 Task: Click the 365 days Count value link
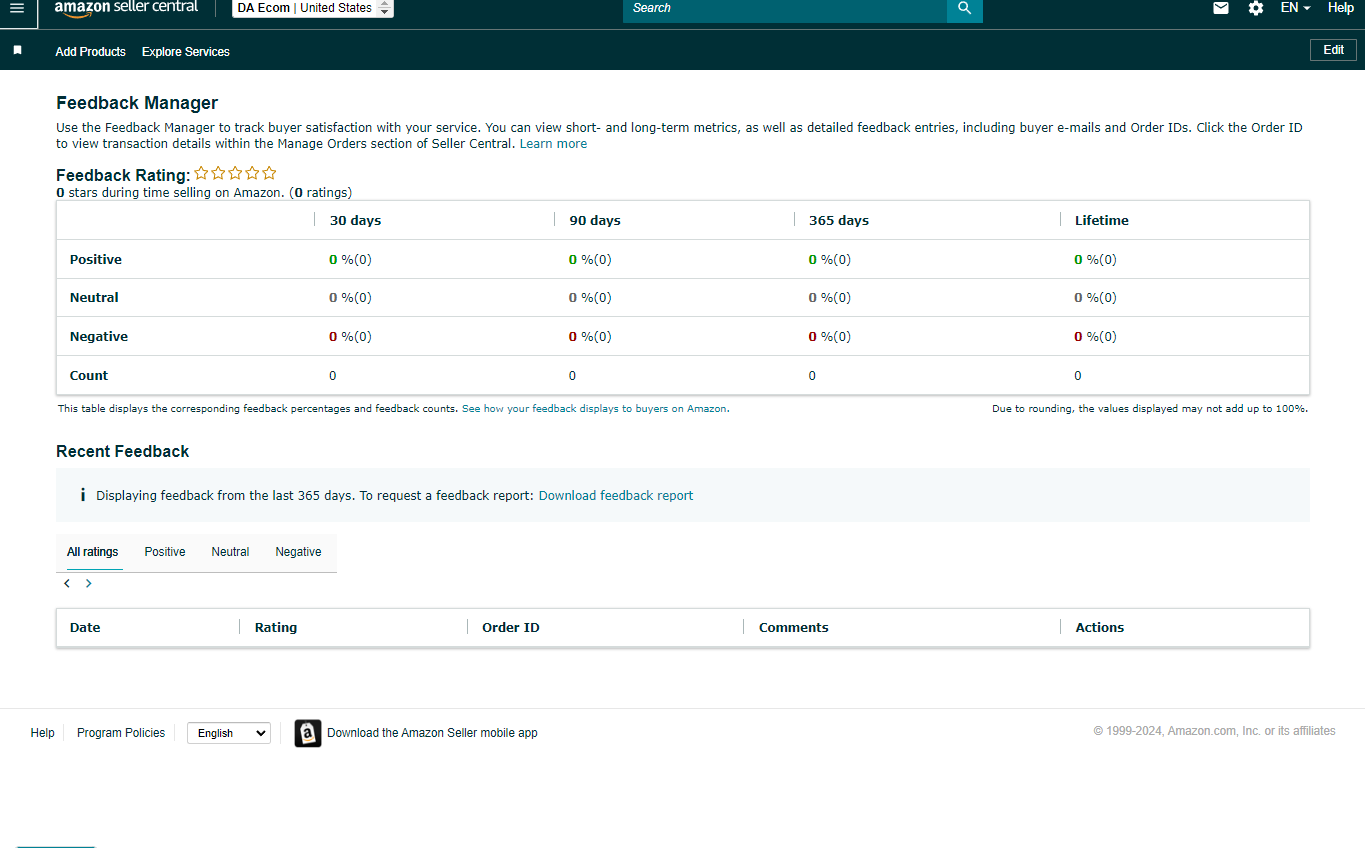click(x=812, y=376)
